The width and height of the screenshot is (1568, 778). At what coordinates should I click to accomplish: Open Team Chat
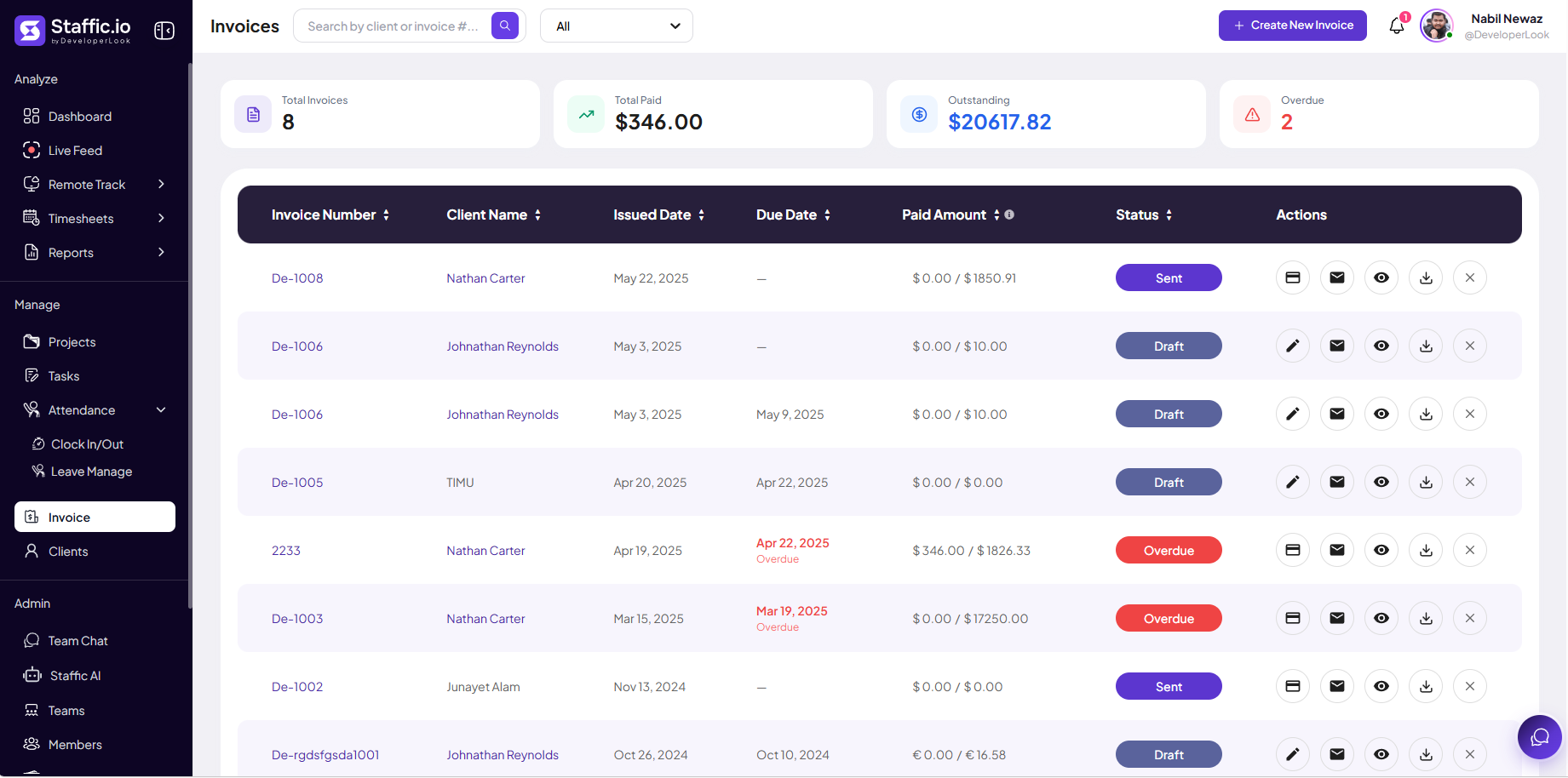[x=78, y=640]
